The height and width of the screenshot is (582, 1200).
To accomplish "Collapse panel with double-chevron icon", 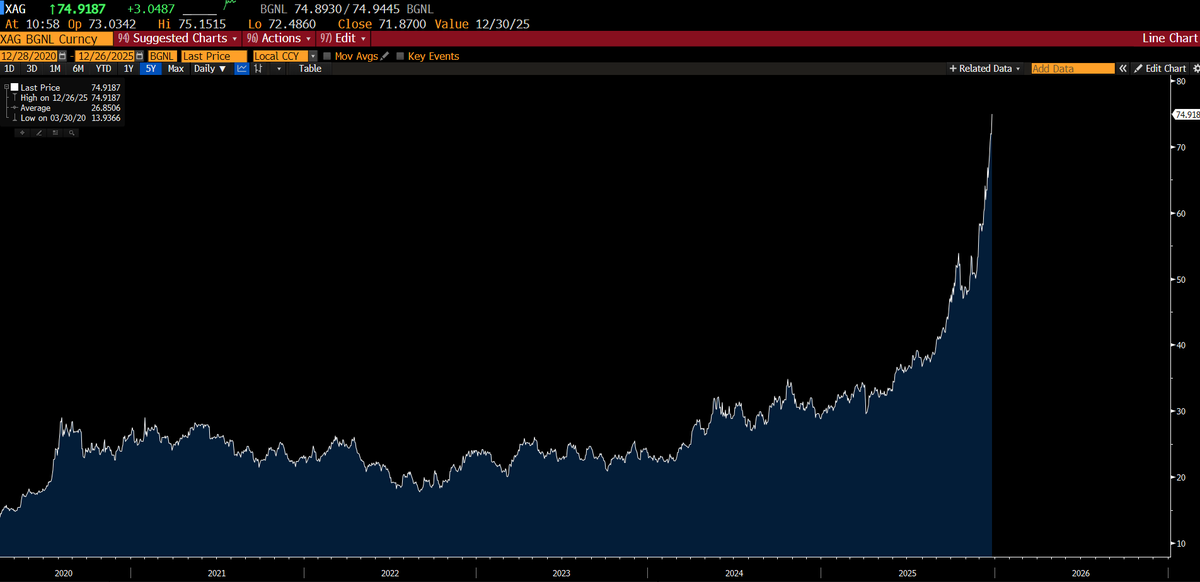I will pos(1122,68).
